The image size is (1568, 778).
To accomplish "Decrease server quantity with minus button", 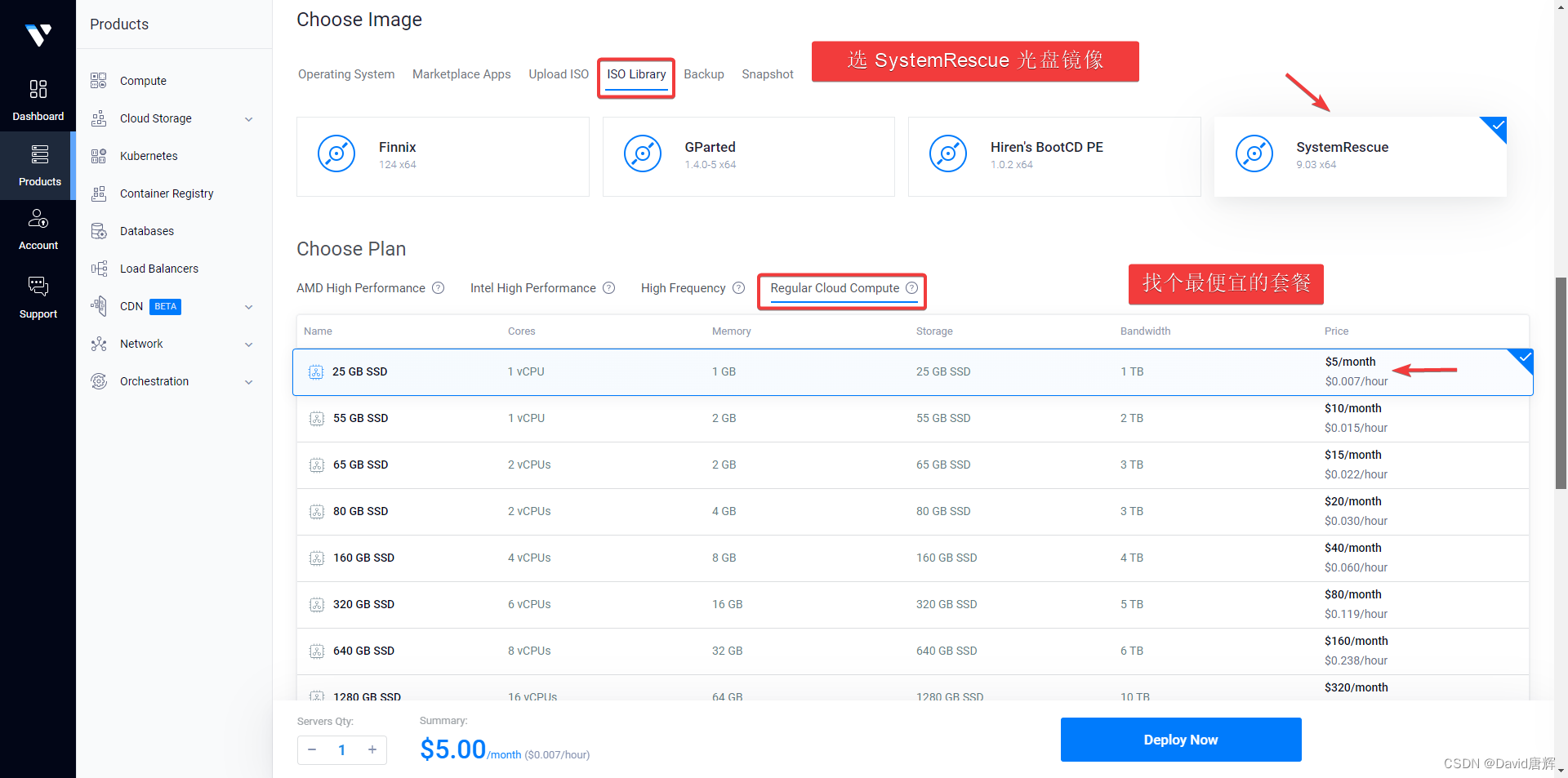I will click(312, 749).
